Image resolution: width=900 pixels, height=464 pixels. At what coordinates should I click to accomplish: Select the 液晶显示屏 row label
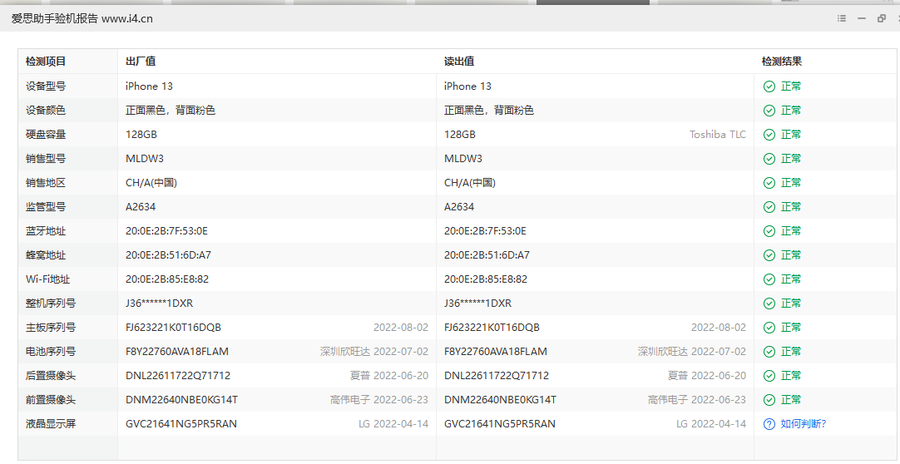[51, 424]
